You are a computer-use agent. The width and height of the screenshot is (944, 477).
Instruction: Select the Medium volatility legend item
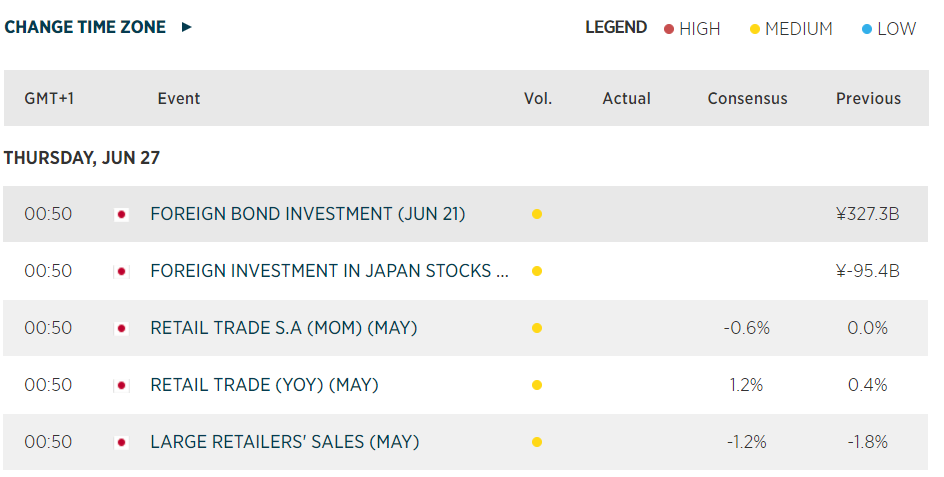click(x=798, y=29)
